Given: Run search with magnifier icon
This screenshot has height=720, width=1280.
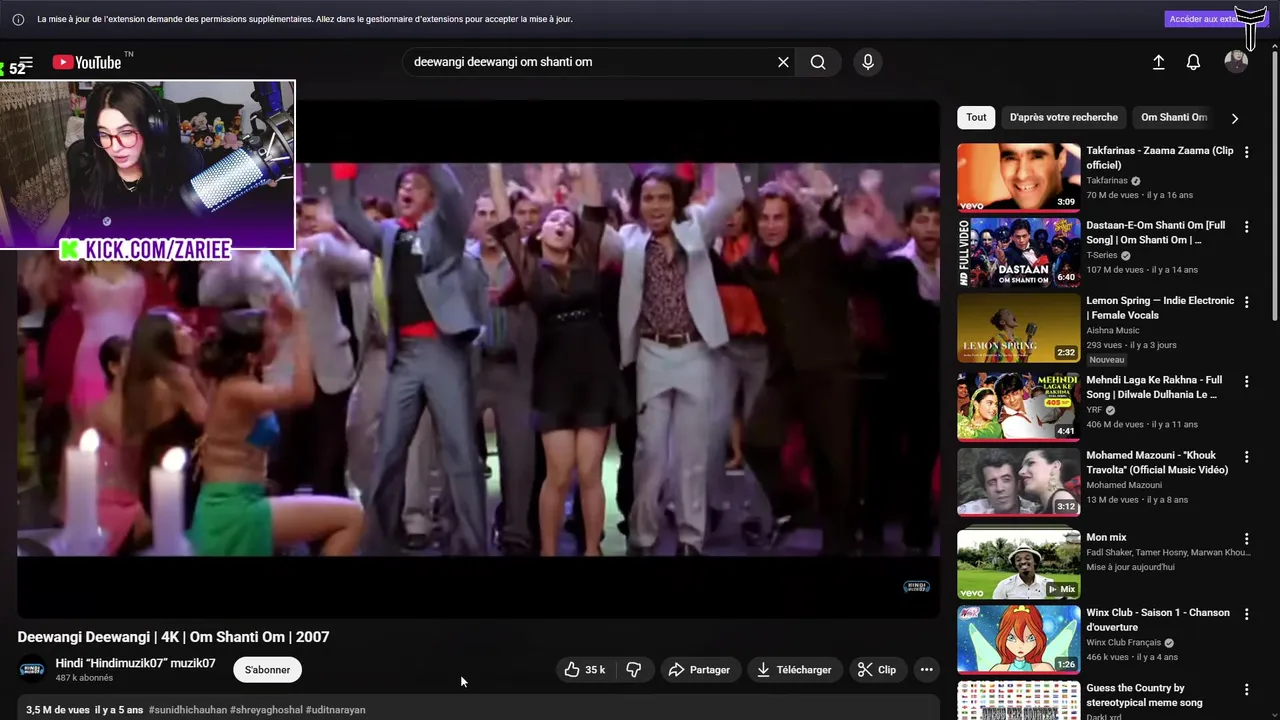Looking at the screenshot, I should coord(818,62).
